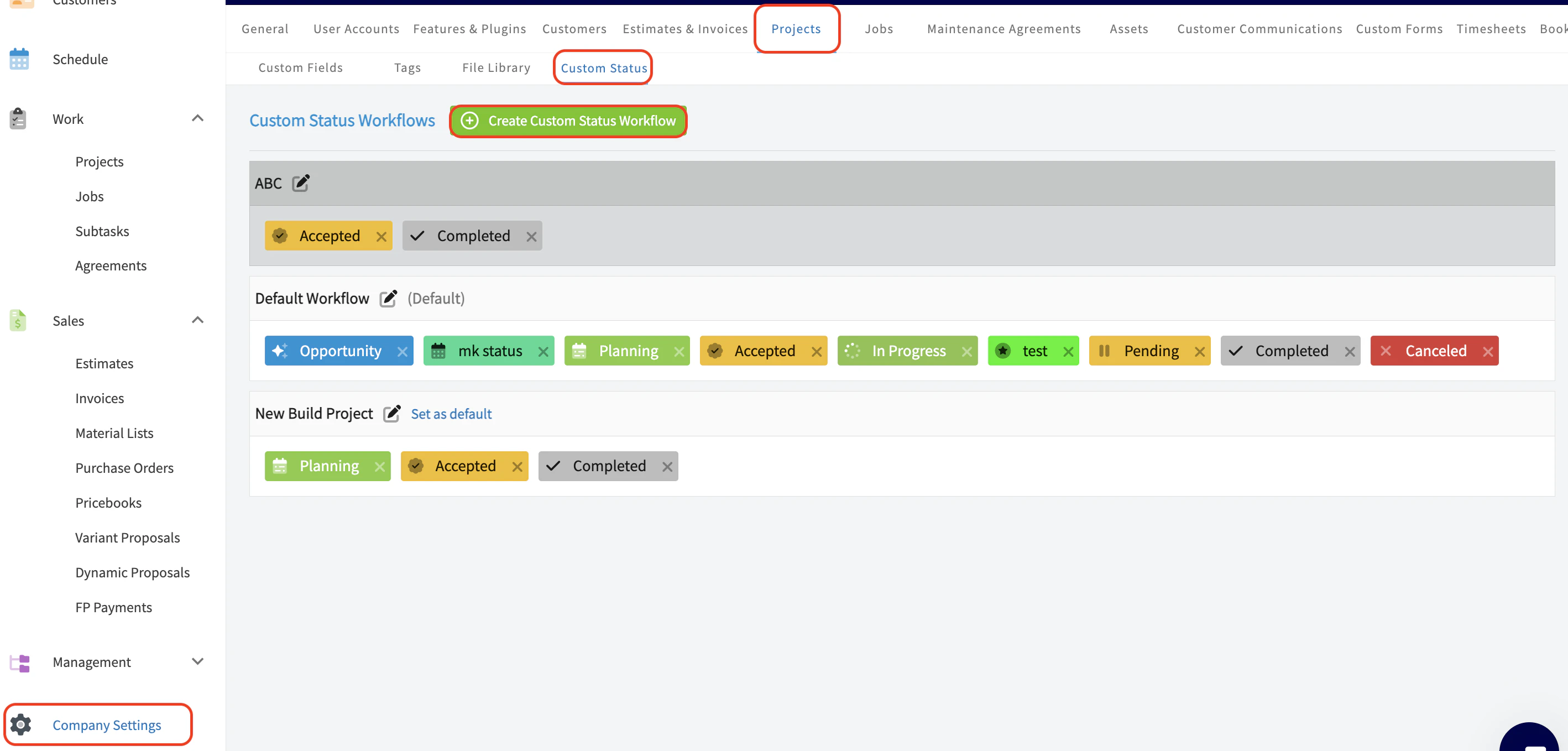Open Invoices under Sales

pyautogui.click(x=99, y=398)
